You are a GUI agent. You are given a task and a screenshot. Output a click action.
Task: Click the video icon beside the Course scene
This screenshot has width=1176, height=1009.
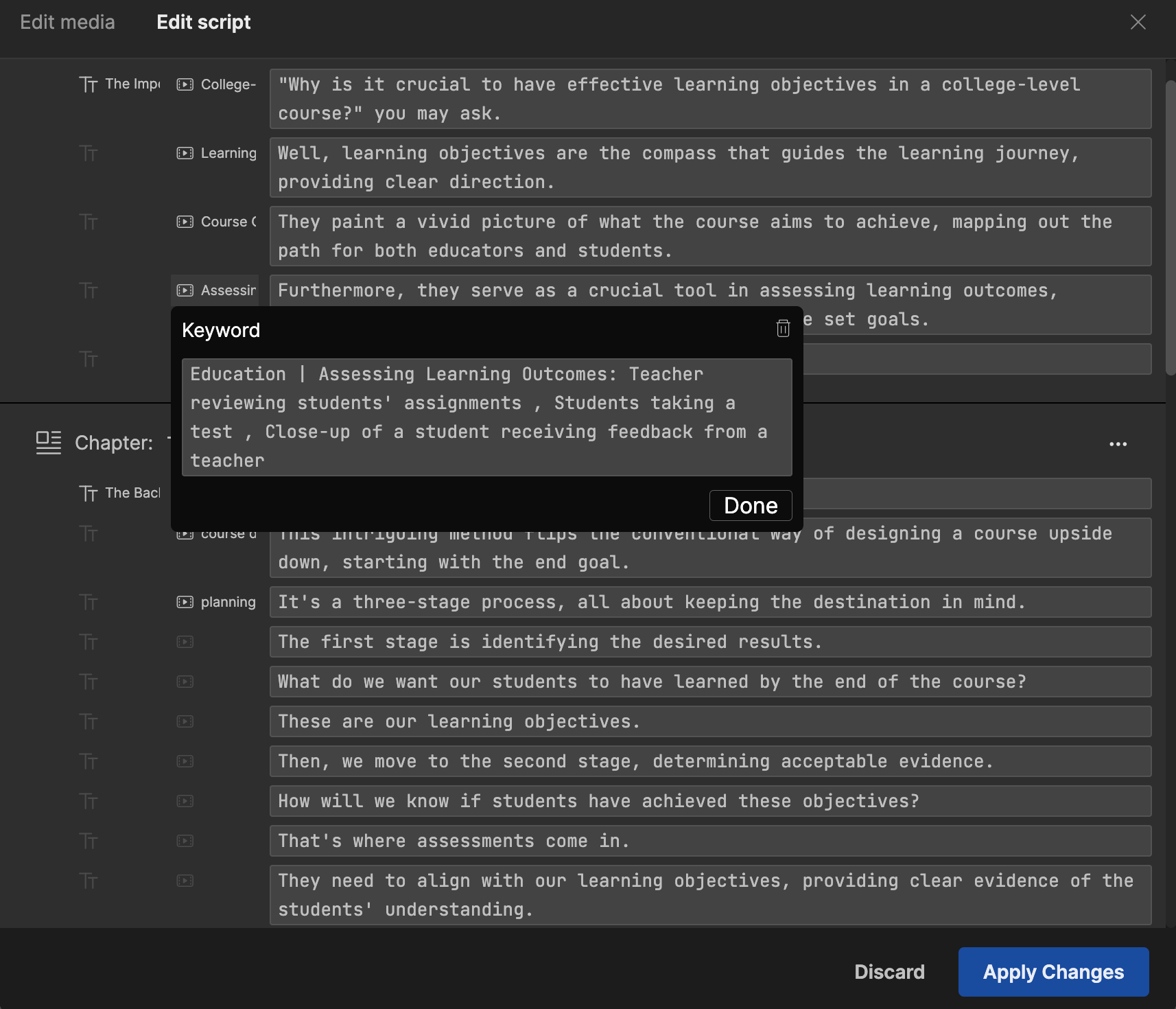click(x=184, y=221)
